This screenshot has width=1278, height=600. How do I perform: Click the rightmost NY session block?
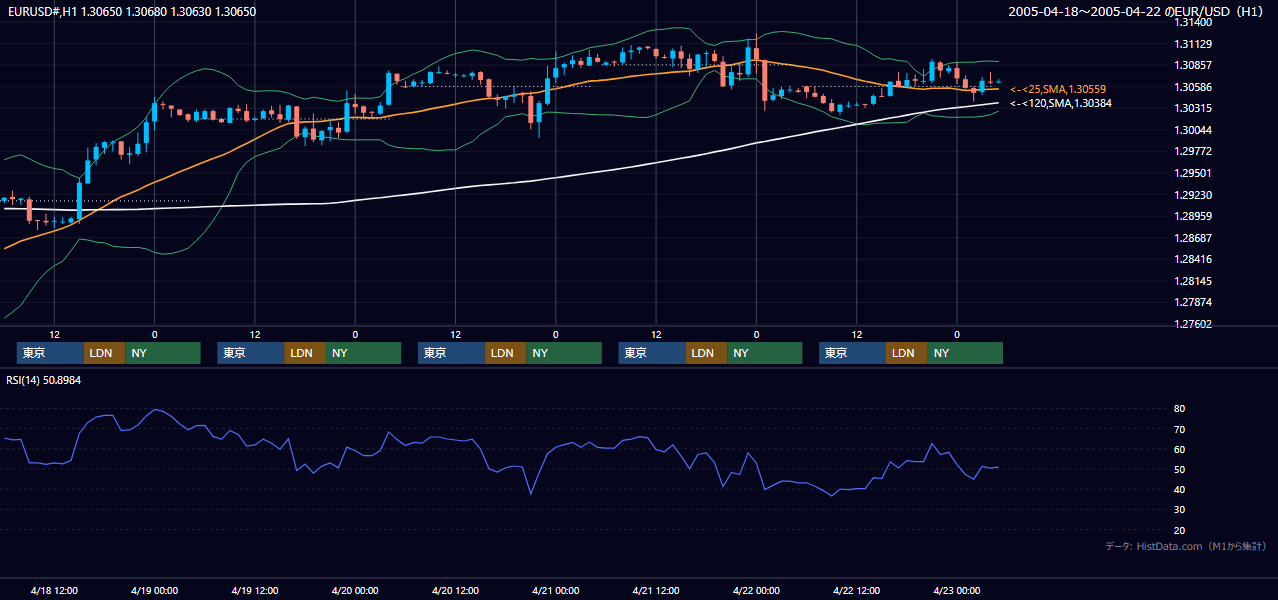click(965, 353)
